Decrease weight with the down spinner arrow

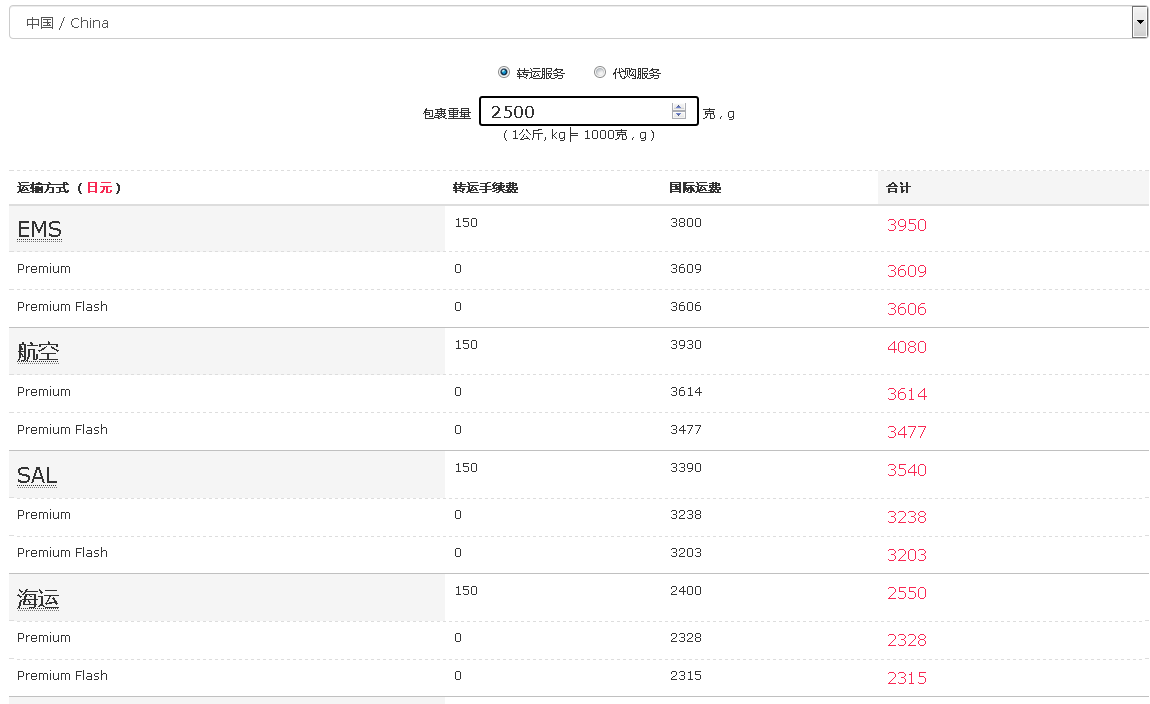[679, 116]
